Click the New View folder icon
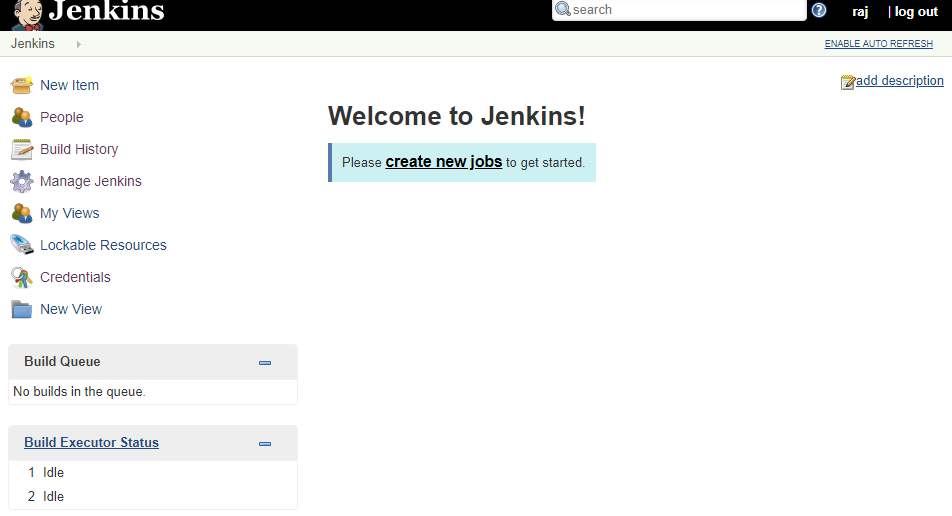The height and width of the screenshot is (516, 952). [x=22, y=310]
